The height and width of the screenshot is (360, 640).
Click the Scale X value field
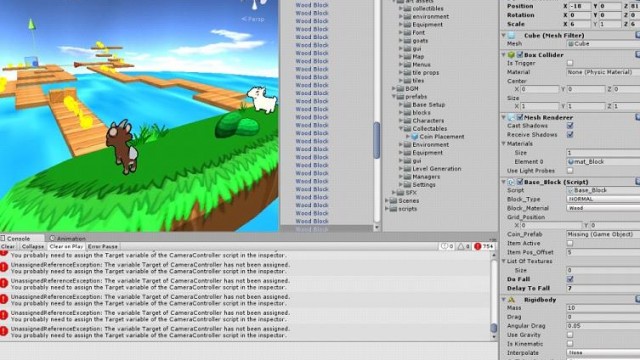[580, 24]
